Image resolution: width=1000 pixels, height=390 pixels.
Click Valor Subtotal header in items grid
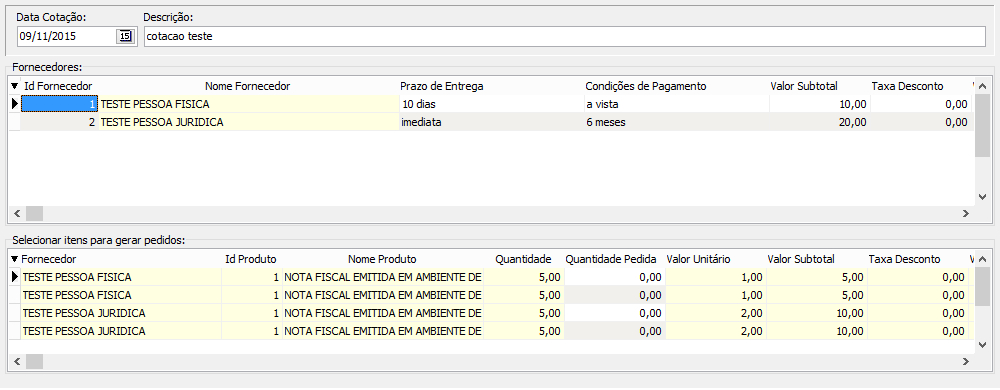tap(801, 259)
